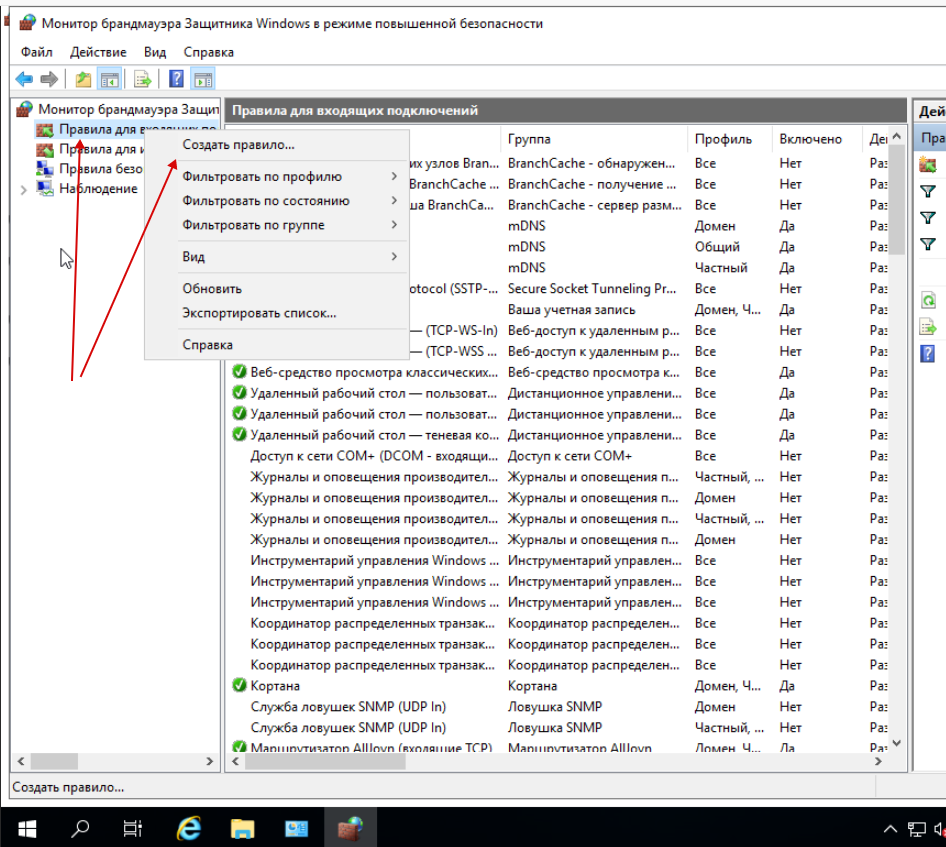Click green check icon of Кортана rule
Image resolution: width=946 pixels, height=847 pixels.
(240, 685)
